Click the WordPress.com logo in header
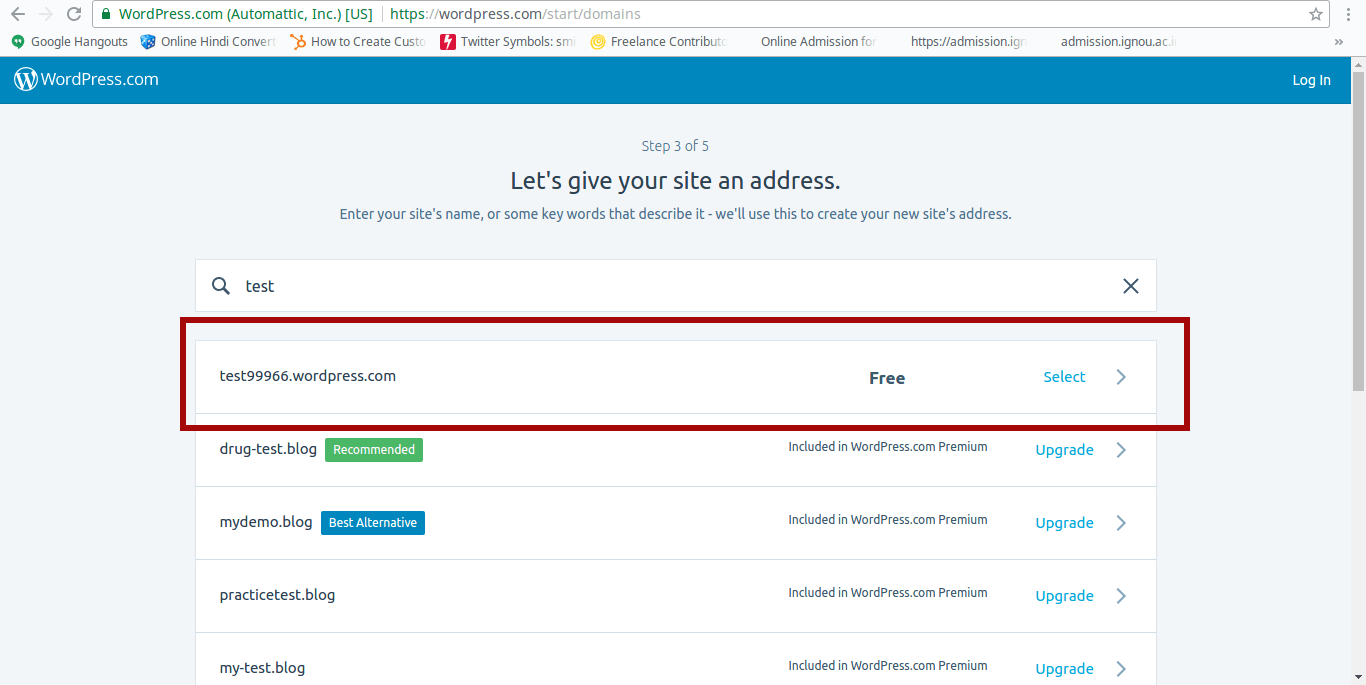This screenshot has width=1366, height=685. coord(86,80)
